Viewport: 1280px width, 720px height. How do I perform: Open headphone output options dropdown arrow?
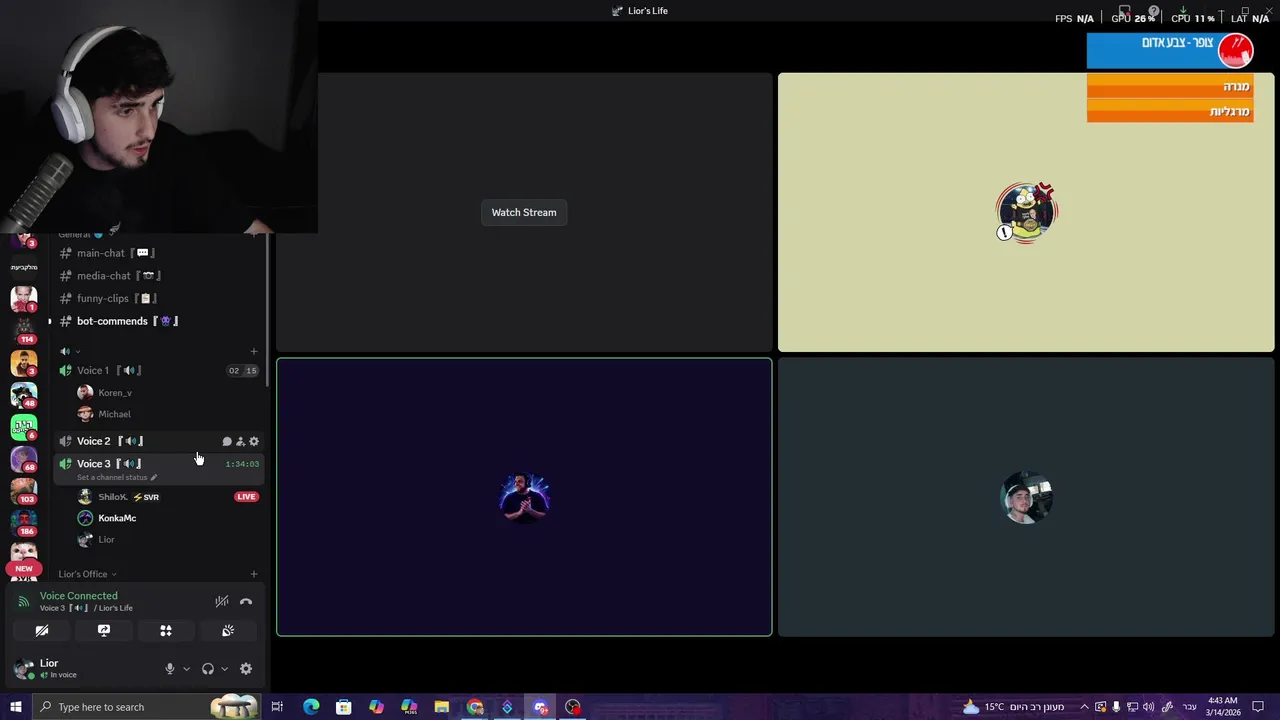pyautogui.click(x=224, y=669)
